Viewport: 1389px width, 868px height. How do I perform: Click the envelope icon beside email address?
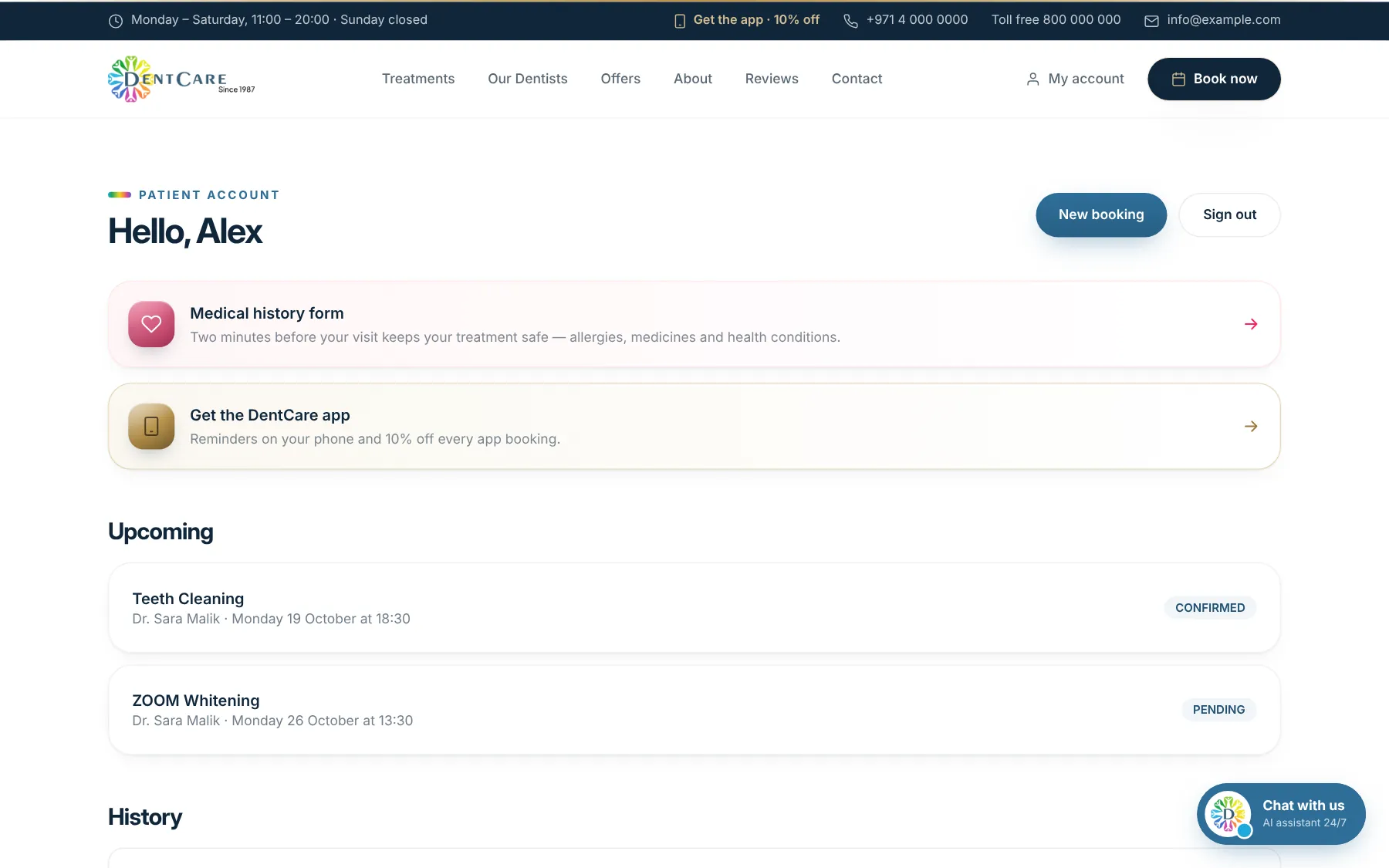(x=1151, y=21)
